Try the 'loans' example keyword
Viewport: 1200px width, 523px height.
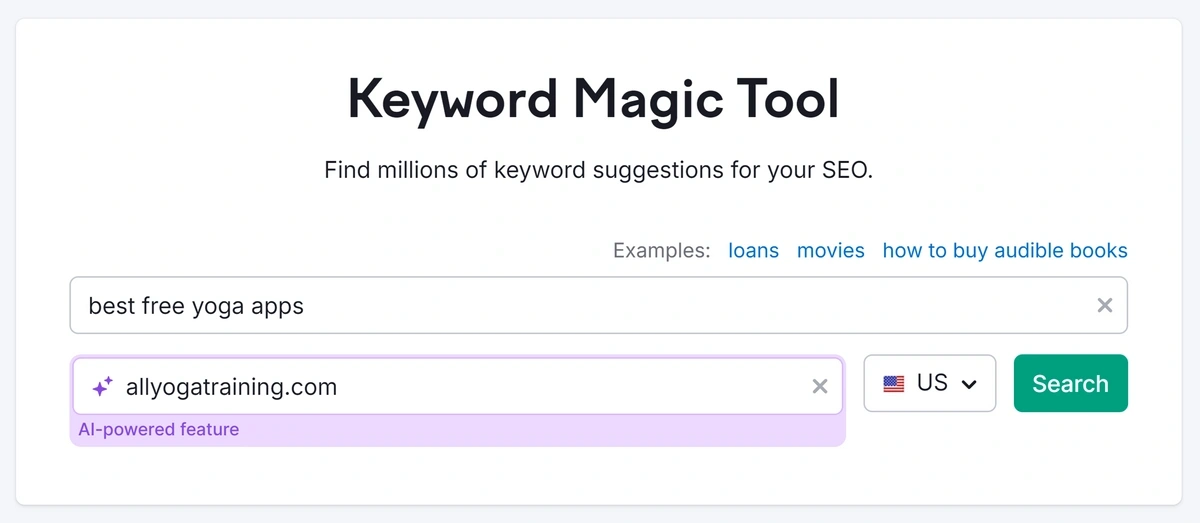pyautogui.click(x=753, y=250)
